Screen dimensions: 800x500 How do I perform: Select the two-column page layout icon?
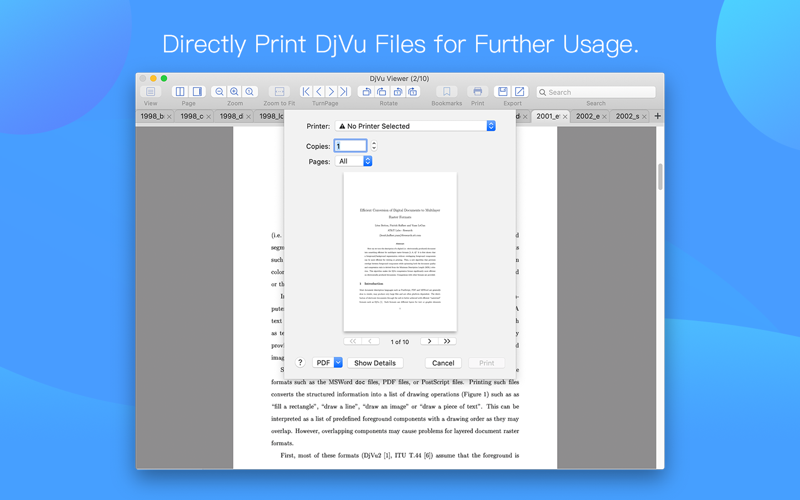tap(180, 92)
